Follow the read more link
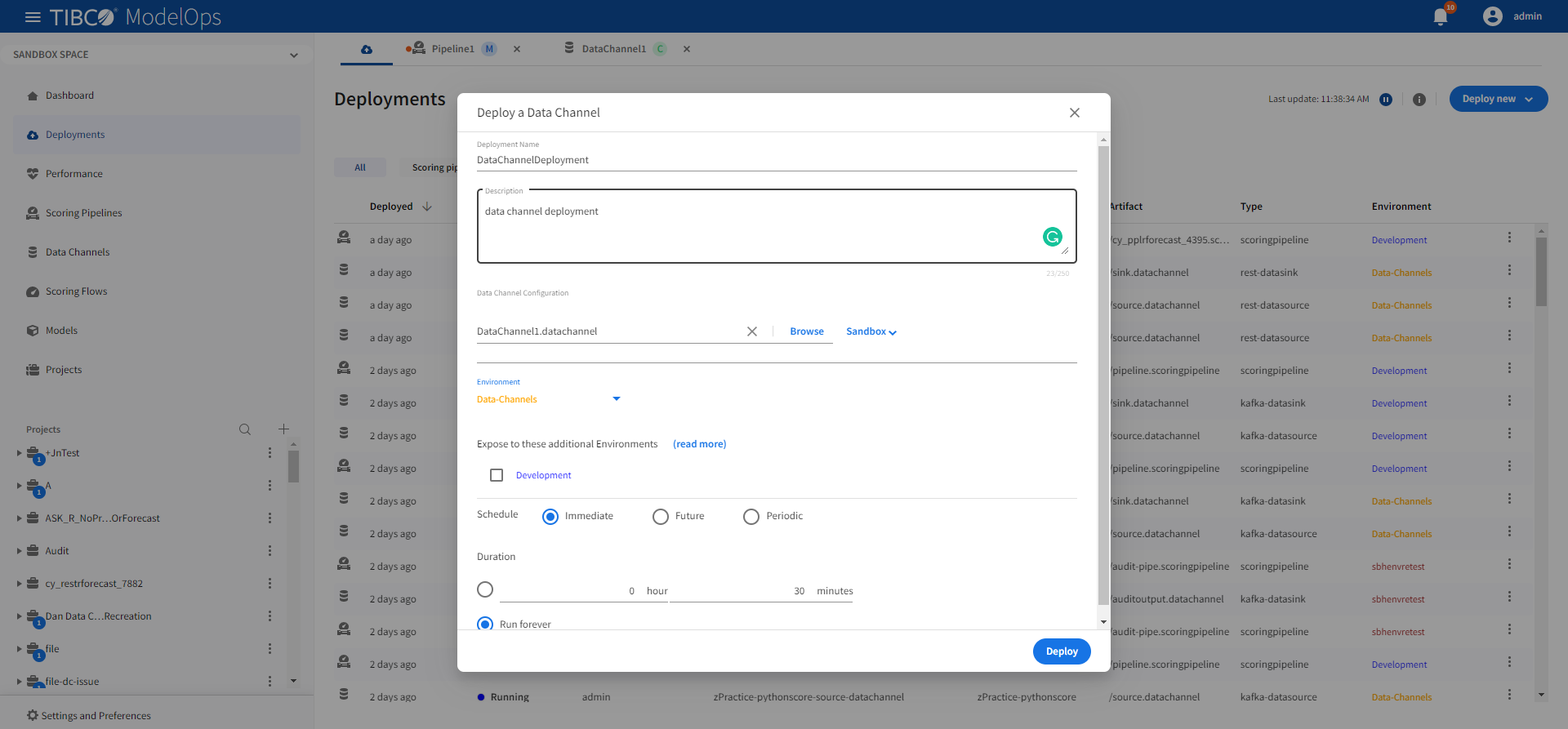1568x729 pixels. (x=699, y=444)
